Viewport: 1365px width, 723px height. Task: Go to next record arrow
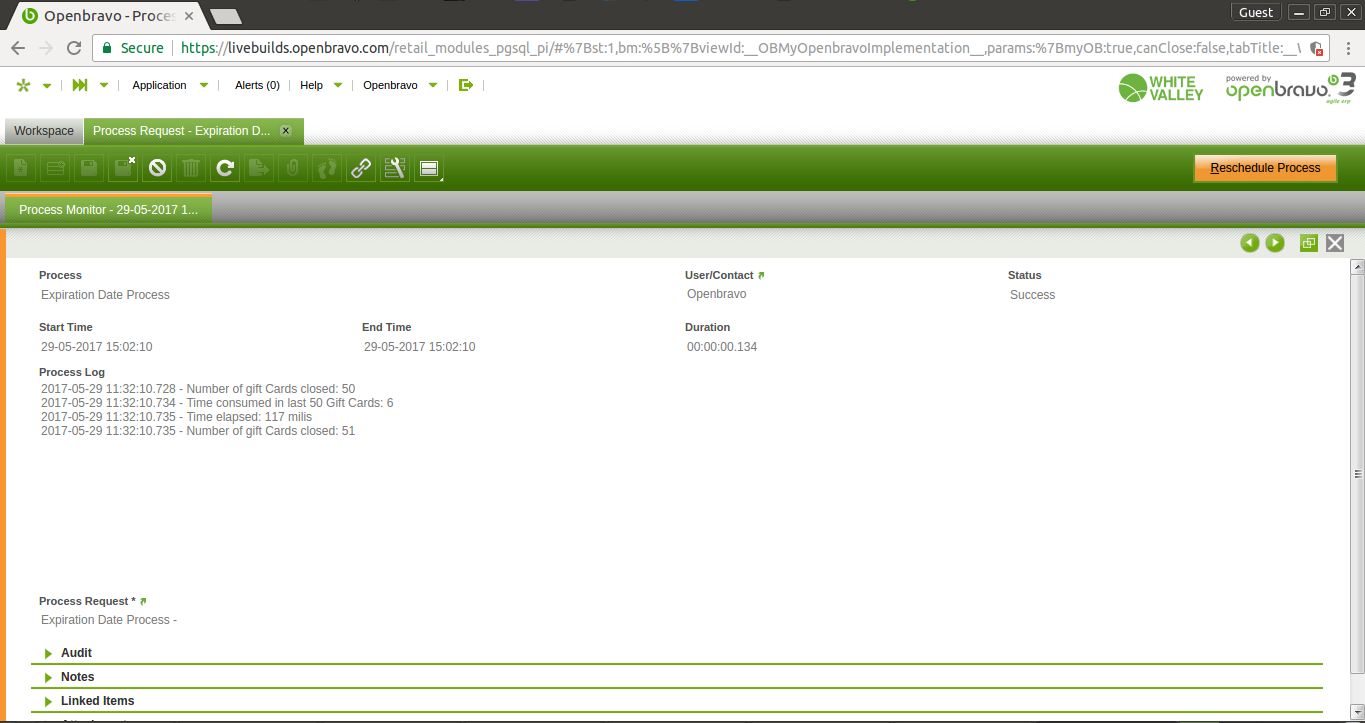click(1275, 243)
